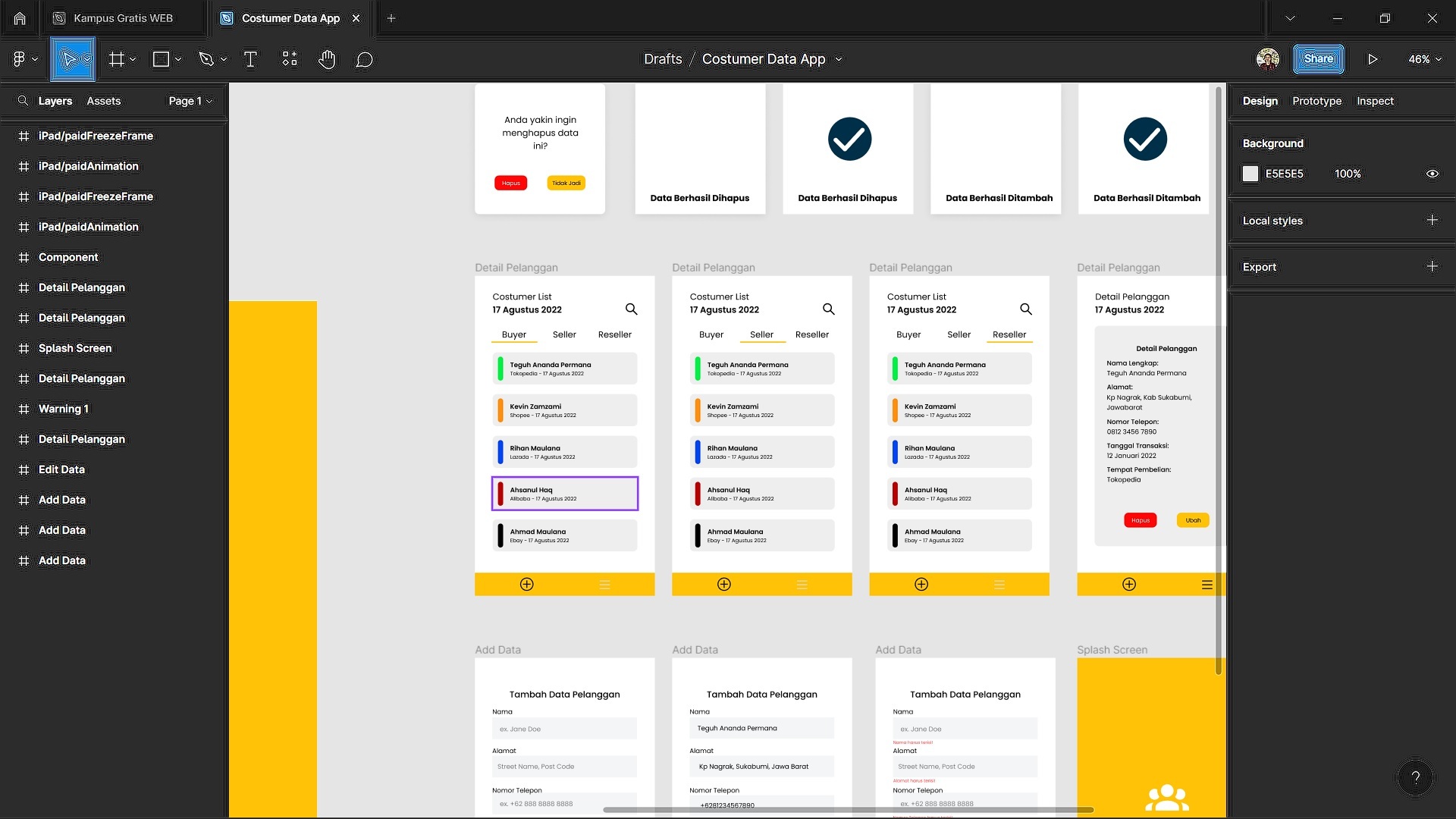Open shape tools dropdown arrow
Image resolution: width=1456 pixels, height=819 pixels.
(x=178, y=59)
